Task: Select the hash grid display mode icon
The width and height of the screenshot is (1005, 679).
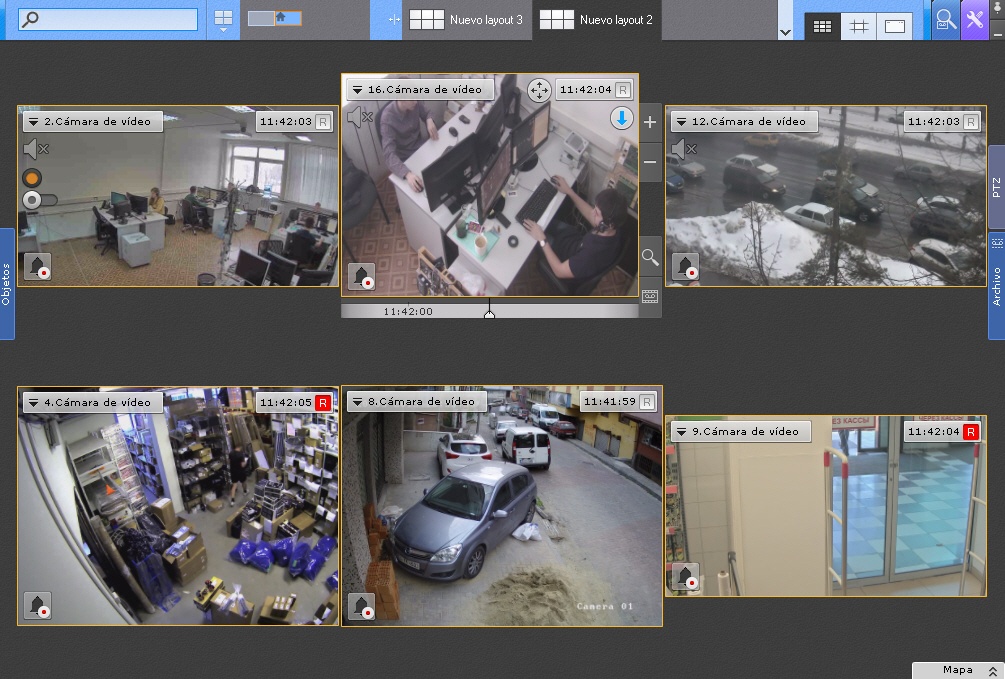Action: point(859,26)
